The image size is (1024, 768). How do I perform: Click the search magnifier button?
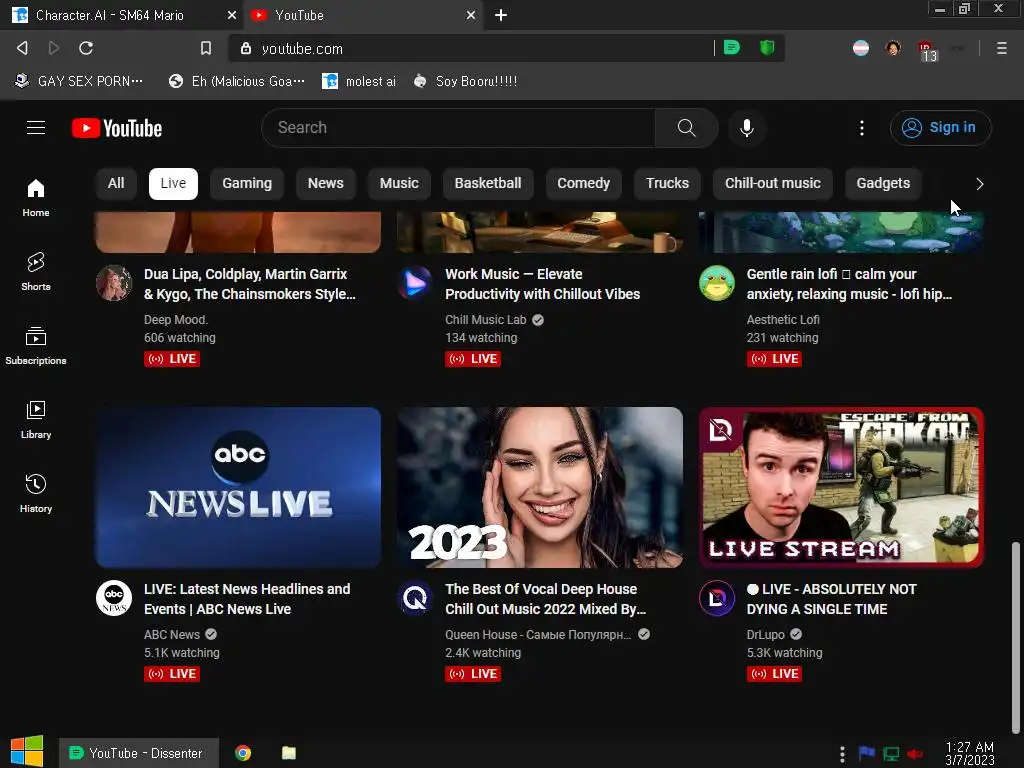(x=686, y=128)
